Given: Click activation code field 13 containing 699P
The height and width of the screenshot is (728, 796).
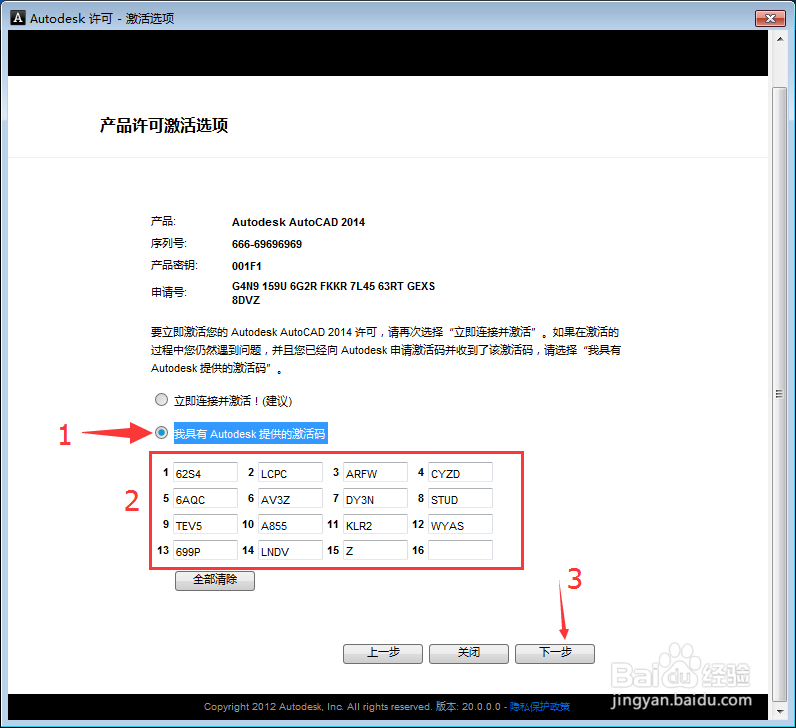Looking at the screenshot, I should (205, 550).
